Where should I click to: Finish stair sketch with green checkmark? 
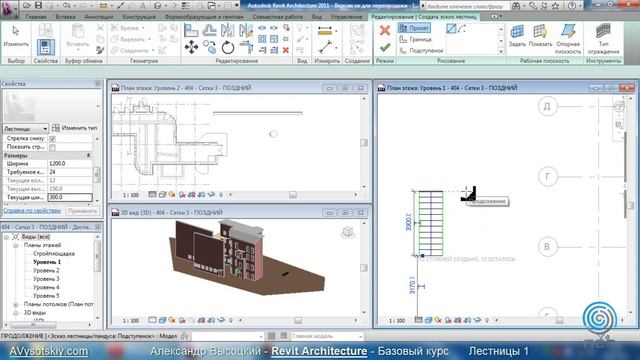point(384,48)
